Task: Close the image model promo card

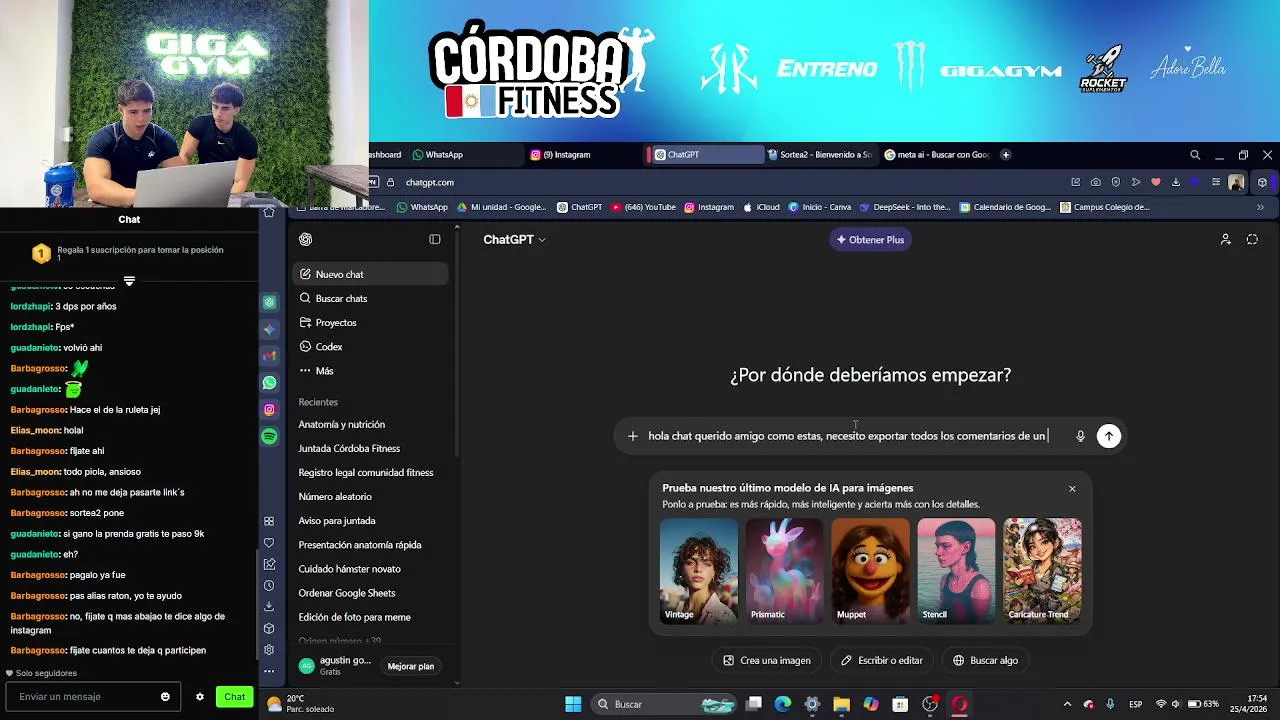Action: tap(1072, 489)
